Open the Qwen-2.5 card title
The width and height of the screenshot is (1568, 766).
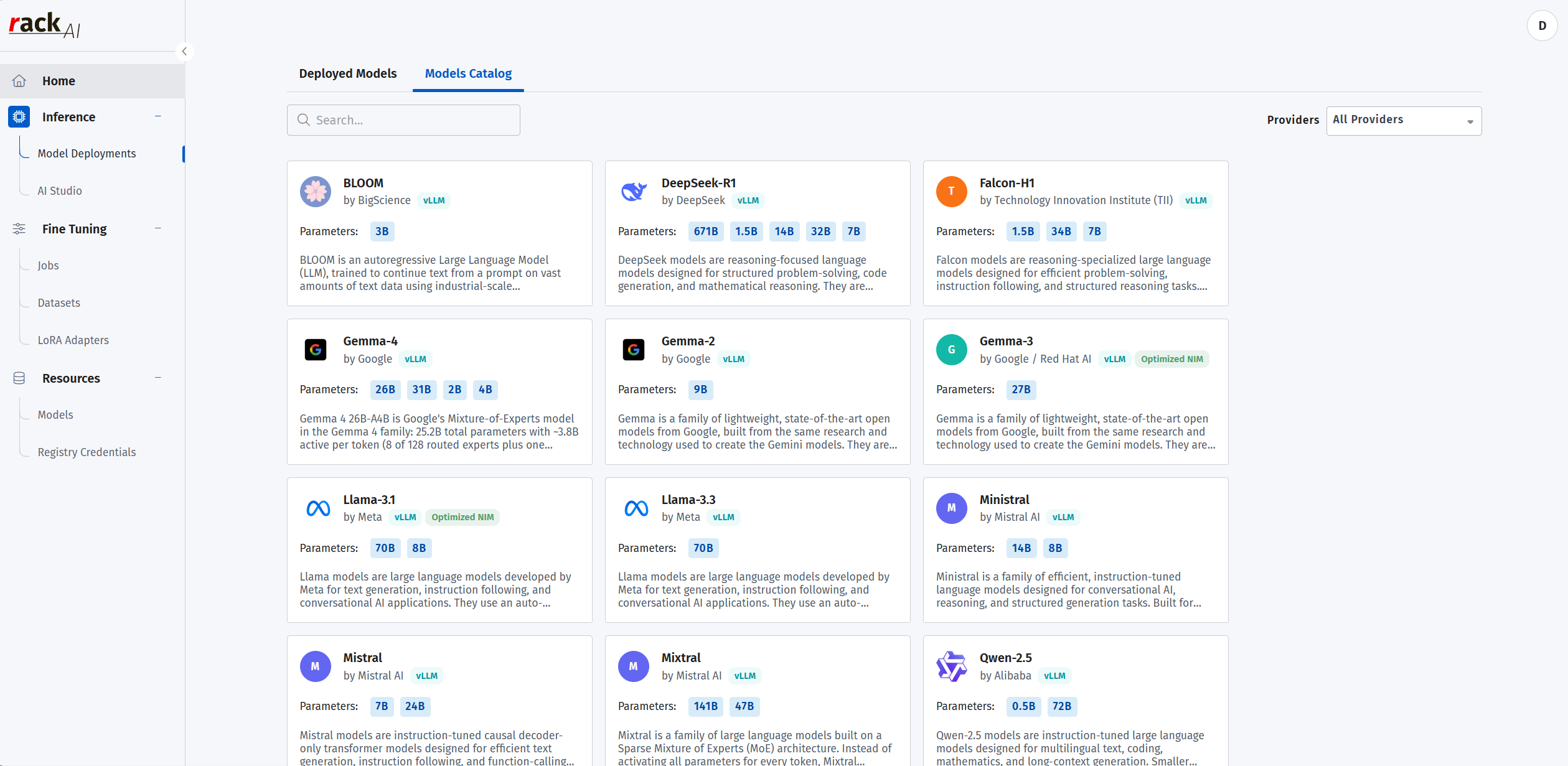pyautogui.click(x=1006, y=658)
